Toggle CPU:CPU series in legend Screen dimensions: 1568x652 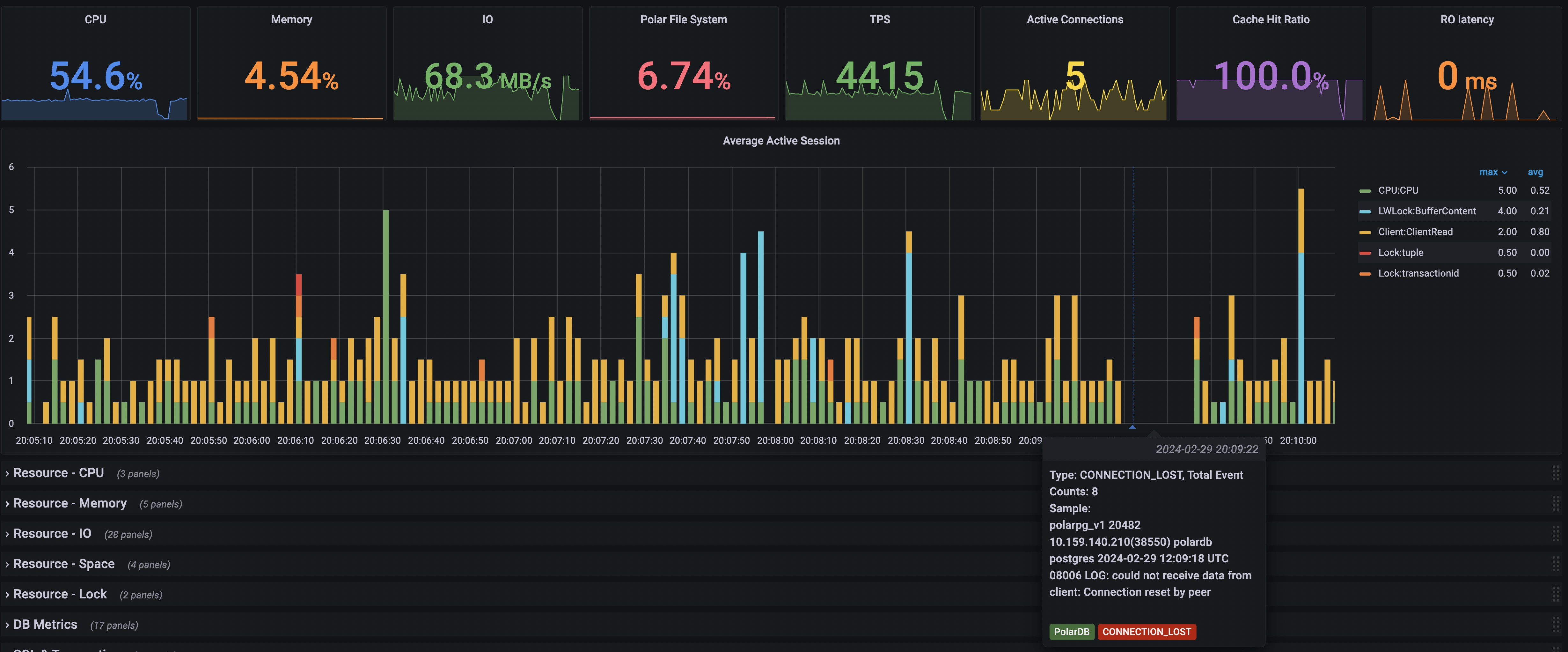coord(1397,190)
